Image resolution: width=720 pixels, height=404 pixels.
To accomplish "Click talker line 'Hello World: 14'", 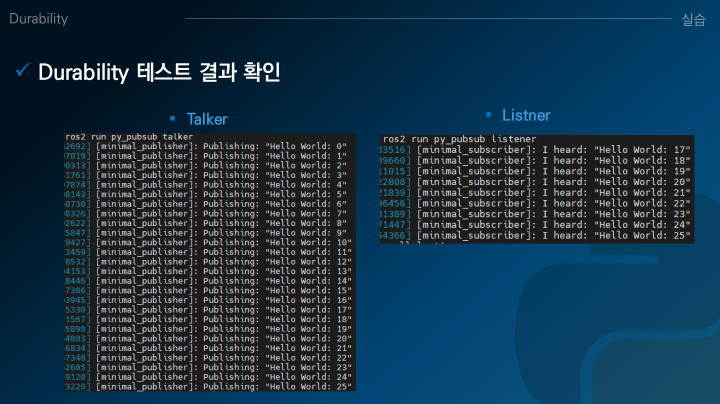I will pos(208,281).
